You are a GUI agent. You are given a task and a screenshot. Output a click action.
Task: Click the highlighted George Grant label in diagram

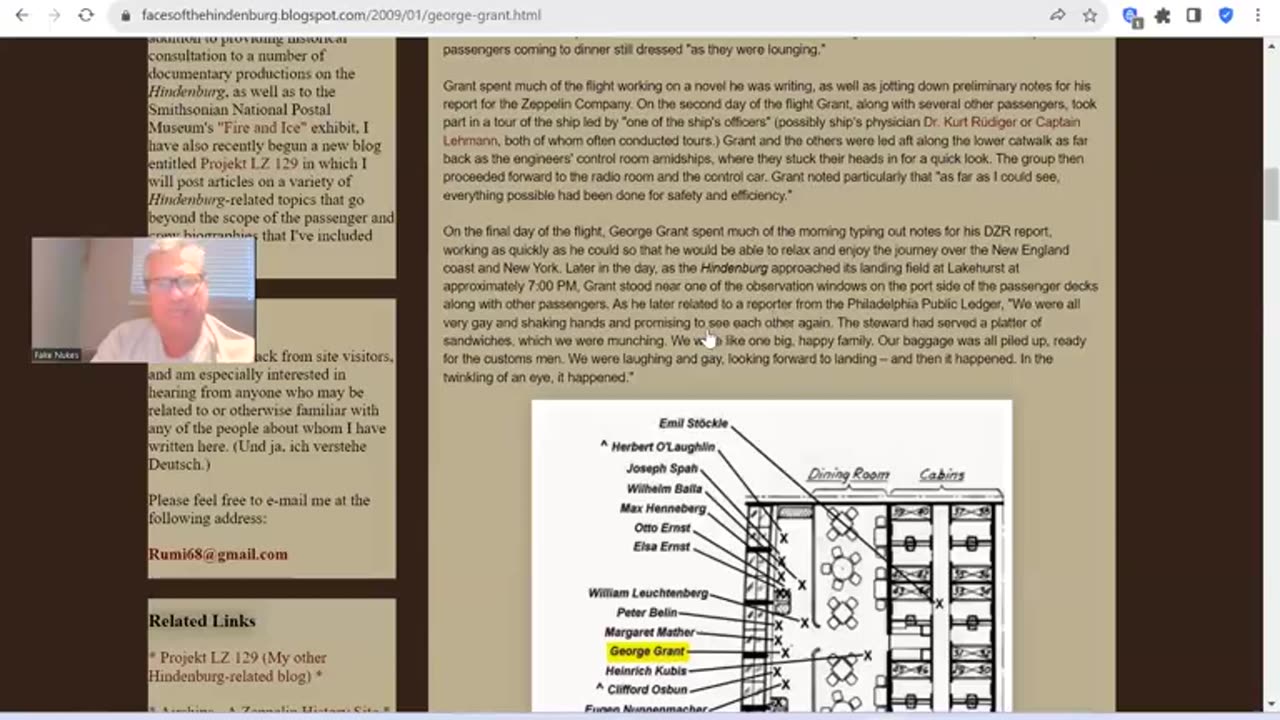coord(647,651)
